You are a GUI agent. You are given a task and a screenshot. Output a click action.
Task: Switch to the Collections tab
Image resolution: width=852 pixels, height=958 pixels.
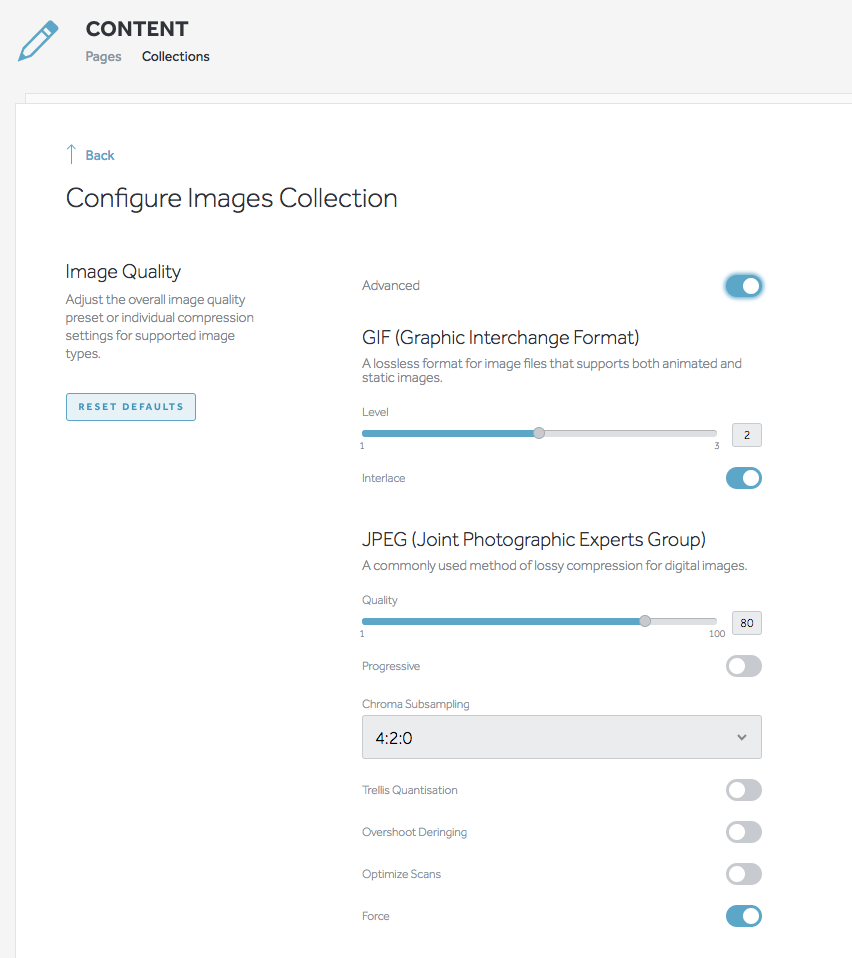pos(176,57)
